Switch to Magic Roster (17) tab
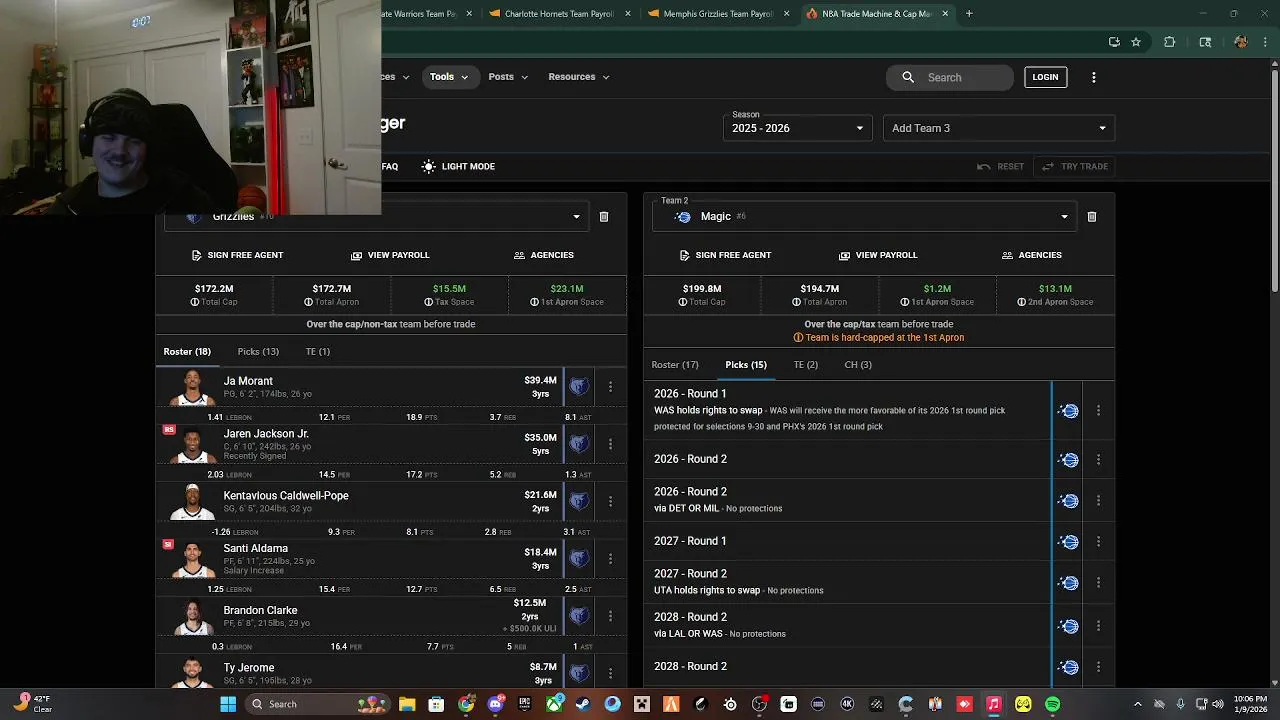This screenshot has height=720, width=1280. pyautogui.click(x=675, y=365)
